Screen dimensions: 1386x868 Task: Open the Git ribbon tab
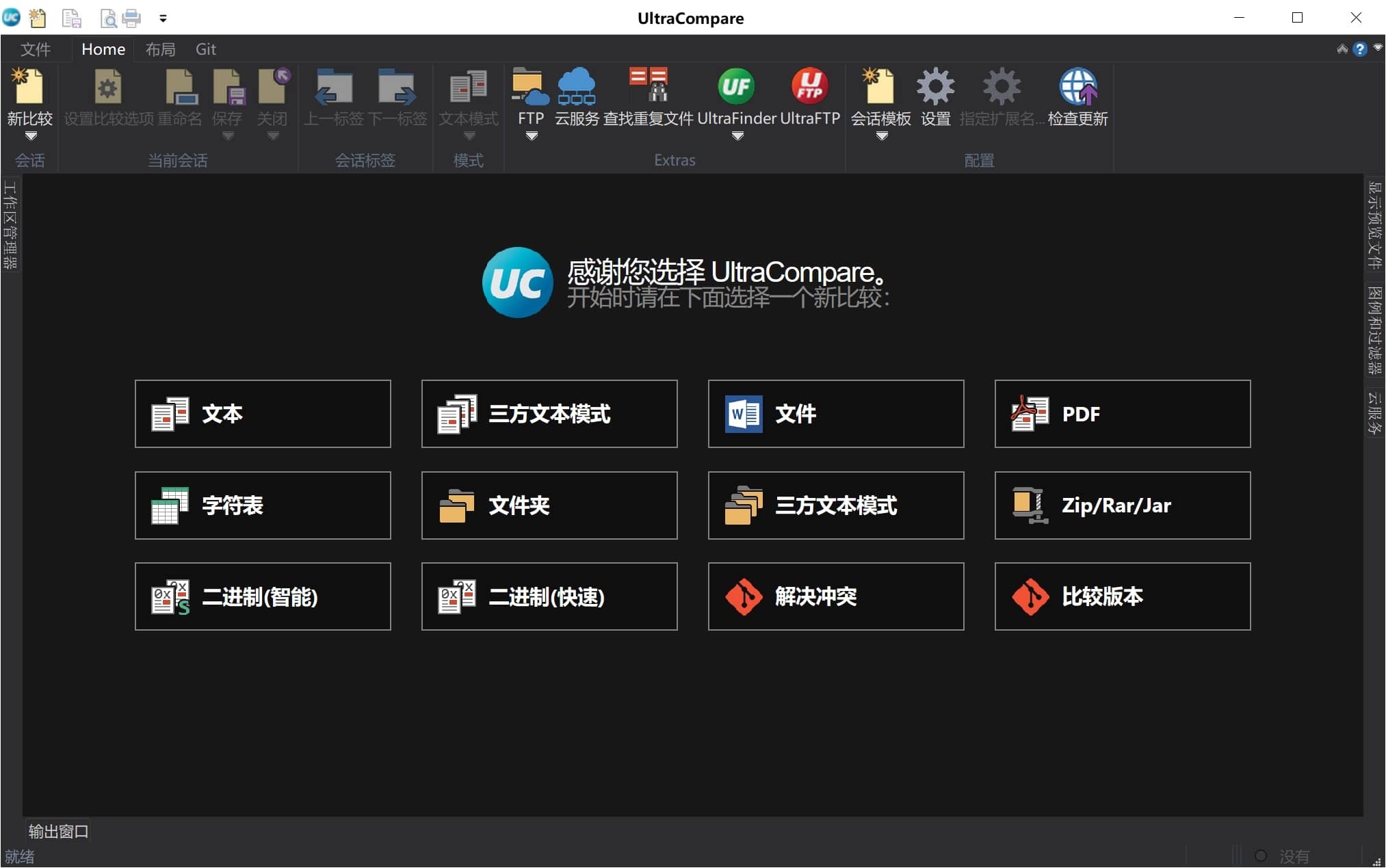(x=205, y=49)
